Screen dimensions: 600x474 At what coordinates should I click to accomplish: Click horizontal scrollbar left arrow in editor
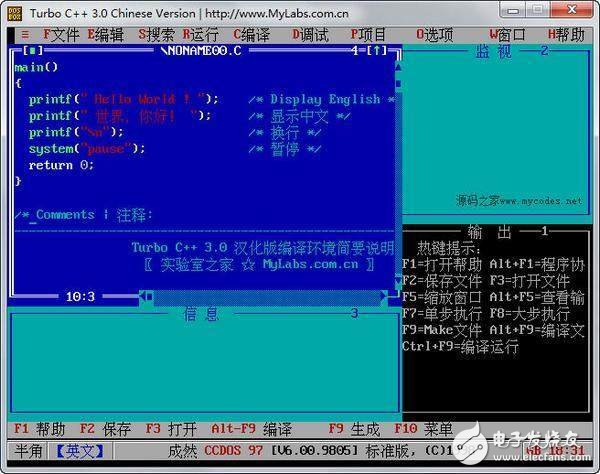click(x=142, y=296)
